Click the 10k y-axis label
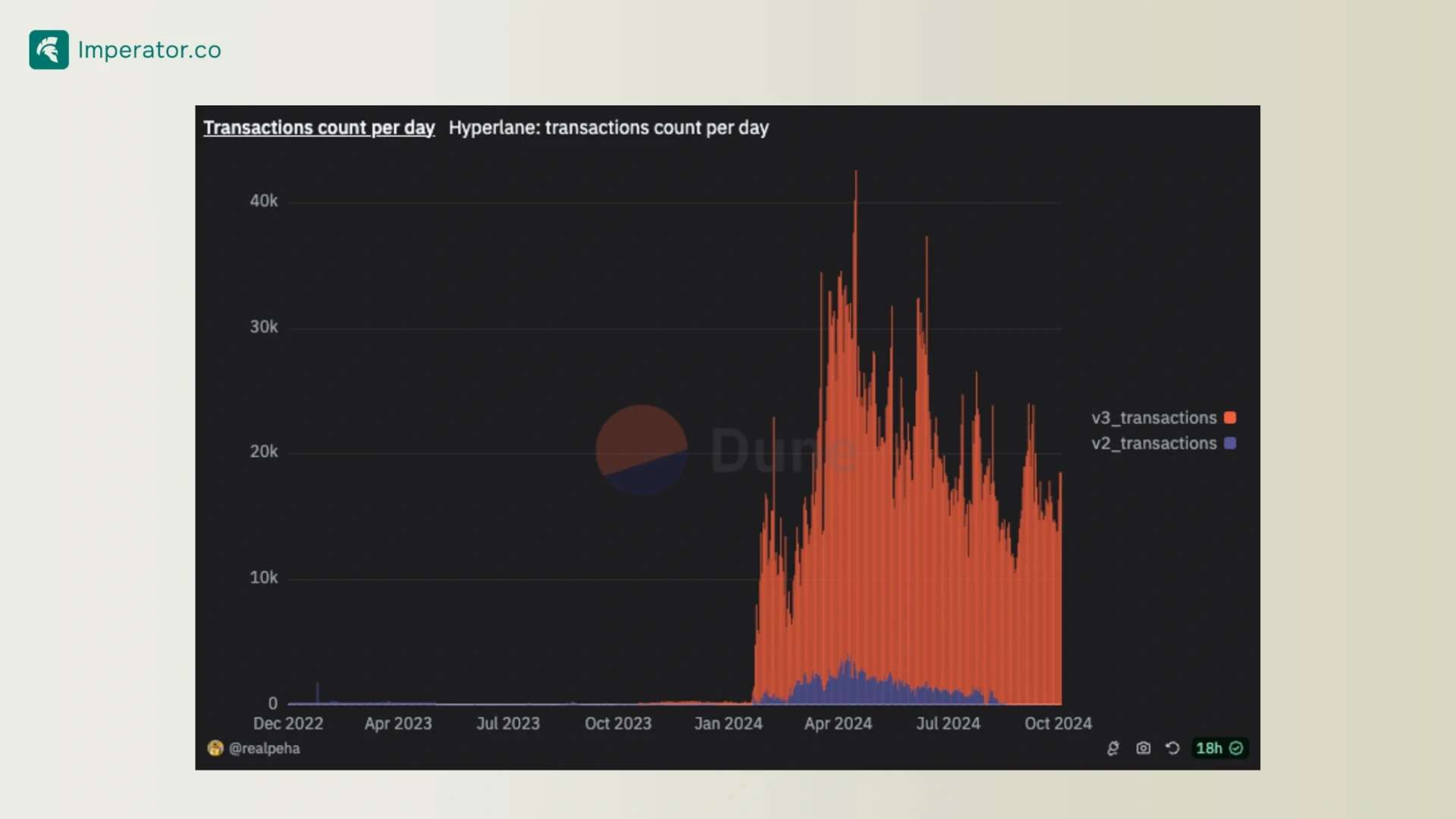Image resolution: width=1456 pixels, height=819 pixels. click(x=264, y=578)
